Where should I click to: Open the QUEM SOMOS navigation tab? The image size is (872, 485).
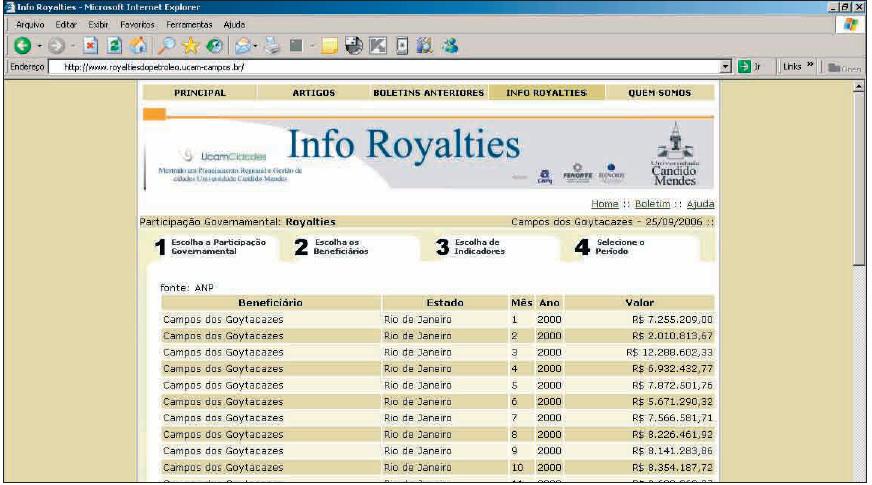tap(658, 93)
